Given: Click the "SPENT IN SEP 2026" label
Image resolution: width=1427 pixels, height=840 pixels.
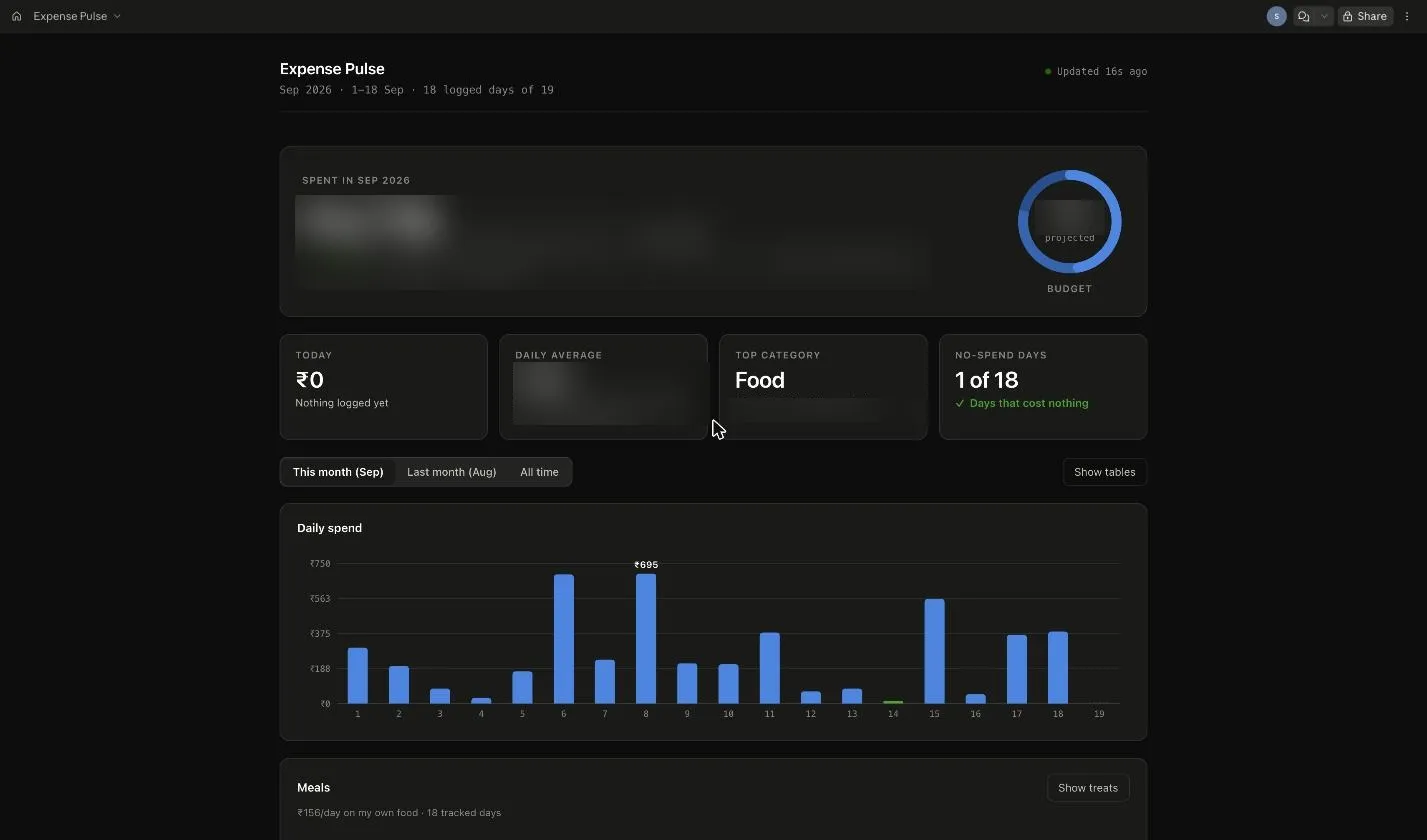Looking at the screenshot, I should coord(356,181).
